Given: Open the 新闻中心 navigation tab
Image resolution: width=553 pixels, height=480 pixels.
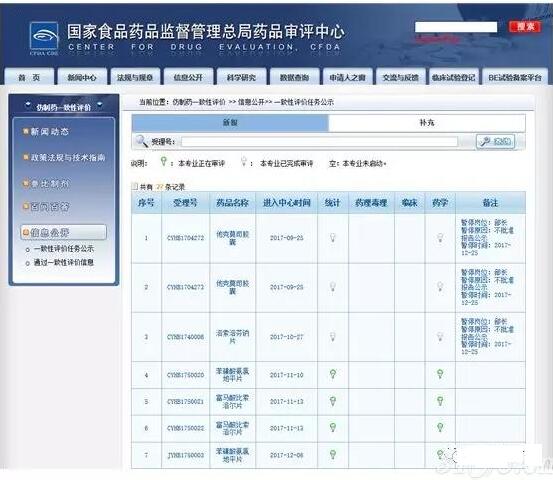Looking at the screenshot, I should pyautogui.click(x=82, y=77).
